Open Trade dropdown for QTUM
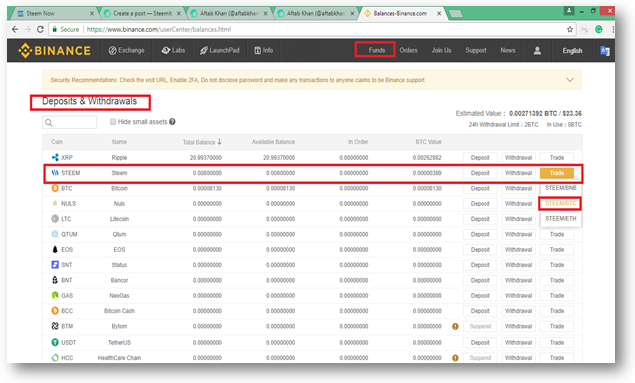 point(557,234)
